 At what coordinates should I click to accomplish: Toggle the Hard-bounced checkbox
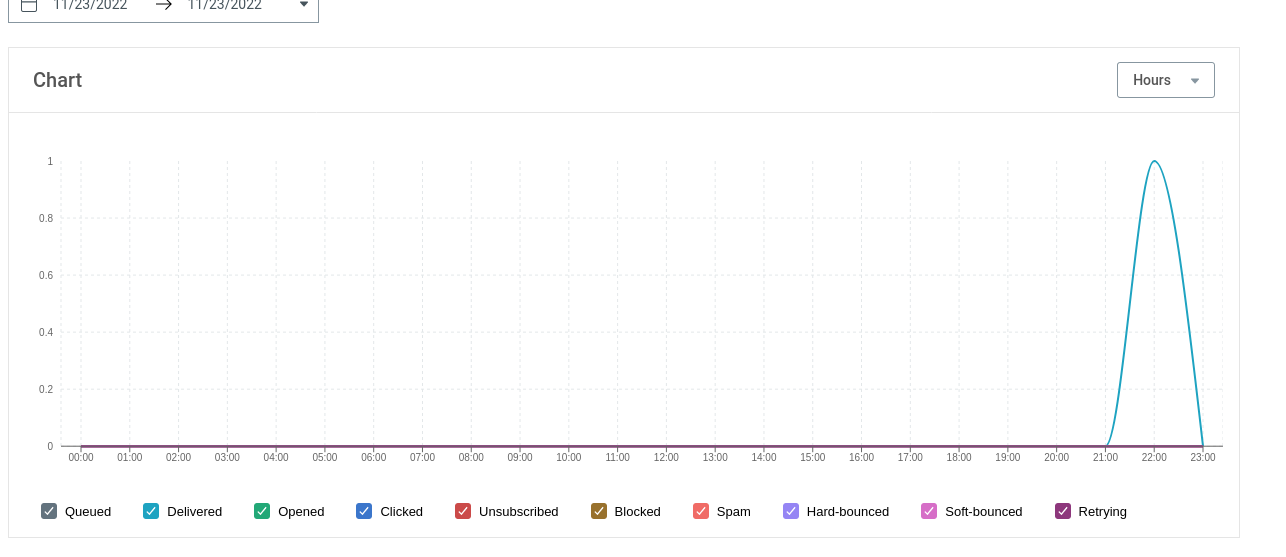coord(791,511)
